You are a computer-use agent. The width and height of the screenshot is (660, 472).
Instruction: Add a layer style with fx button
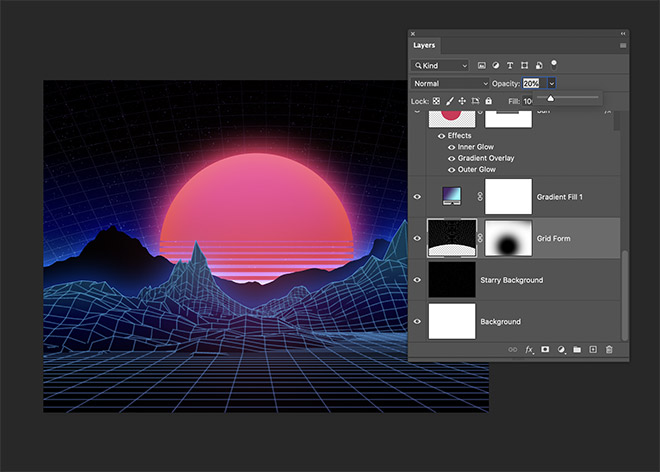pos(529,350)
